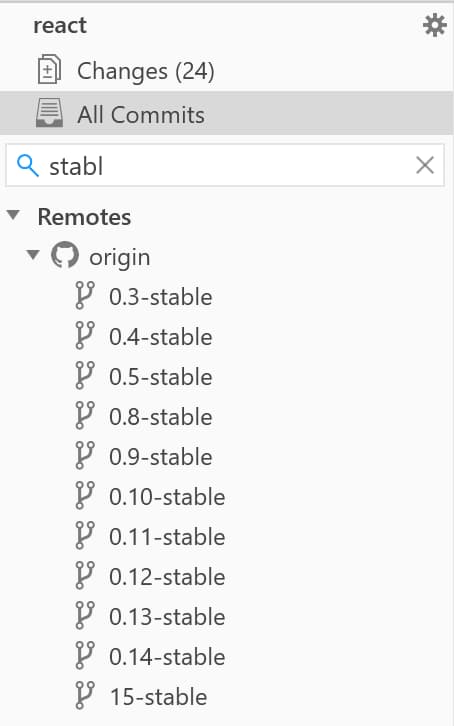The width and height of the screenshot is (454, 726).
Task: Collapse the origin remote tree
Action: click(x=33, y=255)
